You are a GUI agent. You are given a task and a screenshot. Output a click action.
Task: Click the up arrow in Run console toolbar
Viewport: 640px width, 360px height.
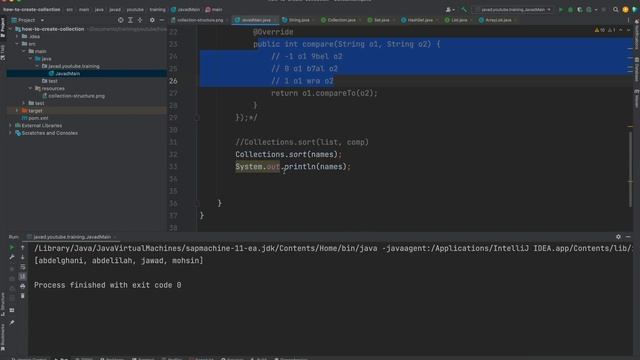(x=22, y=247)
